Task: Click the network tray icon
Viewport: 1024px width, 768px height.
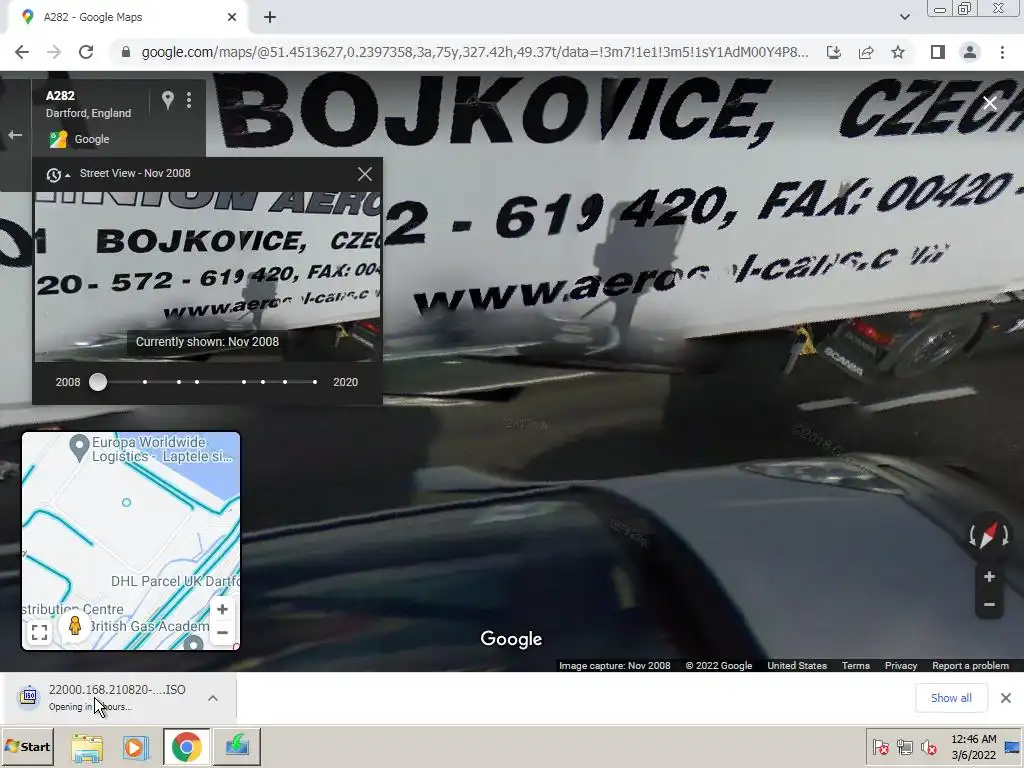Action: click(904, 746)
